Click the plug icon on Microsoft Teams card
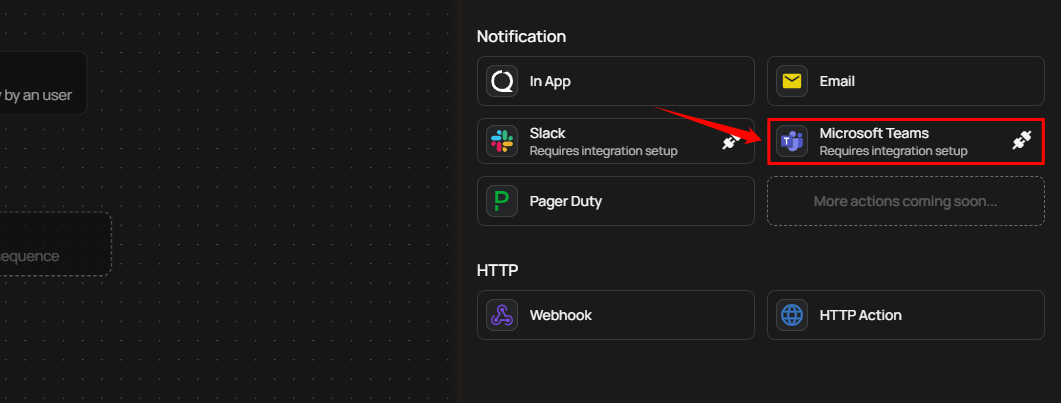1061x403 pixels. coord(1021,142)
